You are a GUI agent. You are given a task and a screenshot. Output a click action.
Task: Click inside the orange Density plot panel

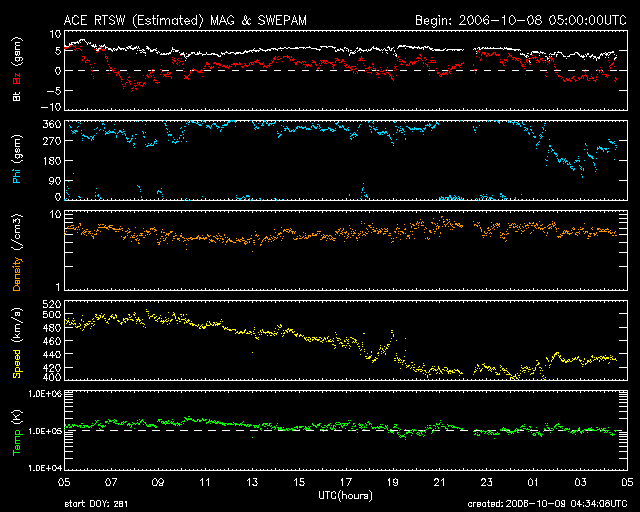[x=346, y=250]
